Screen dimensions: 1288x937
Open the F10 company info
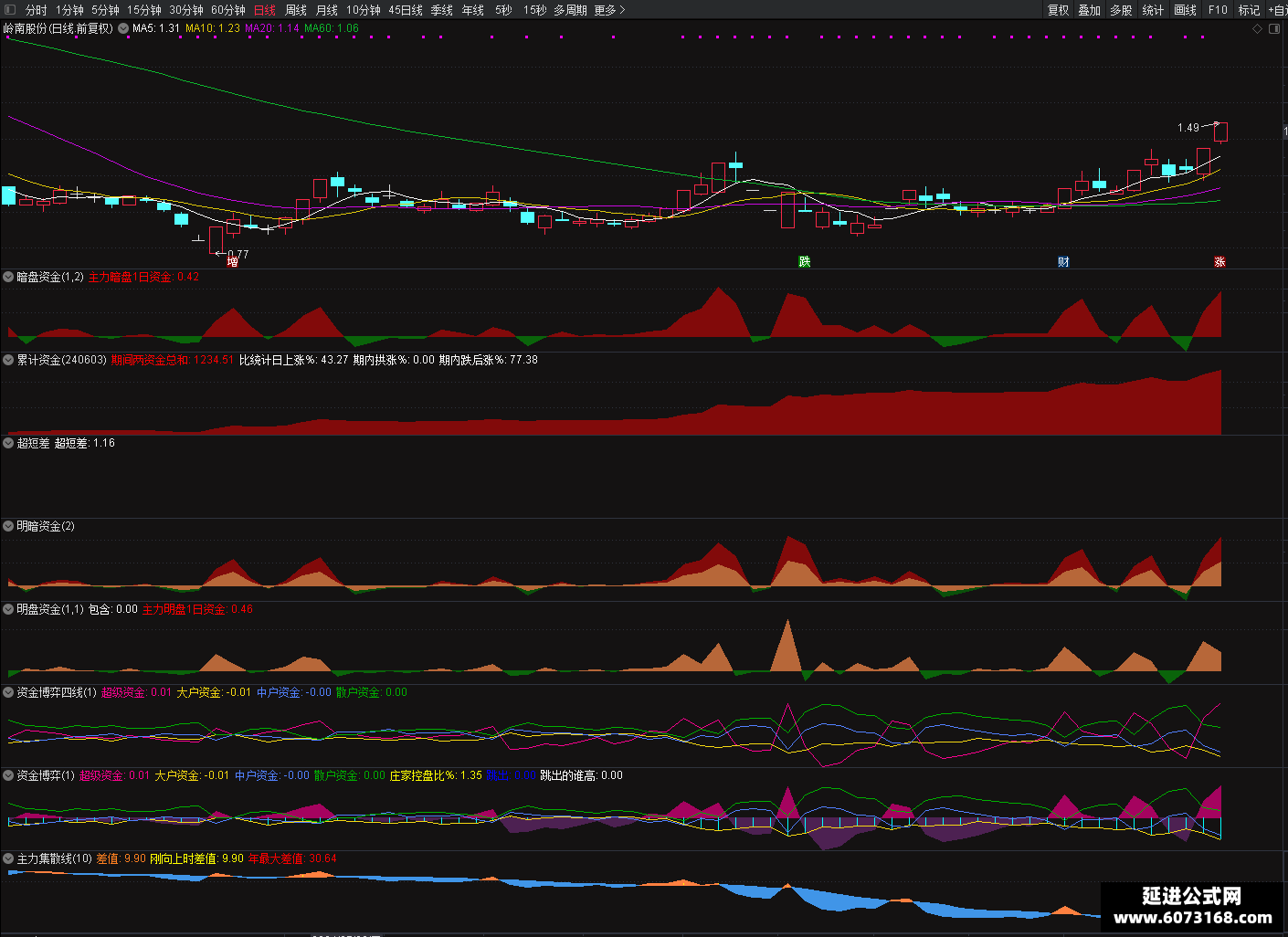(1218, 10)
